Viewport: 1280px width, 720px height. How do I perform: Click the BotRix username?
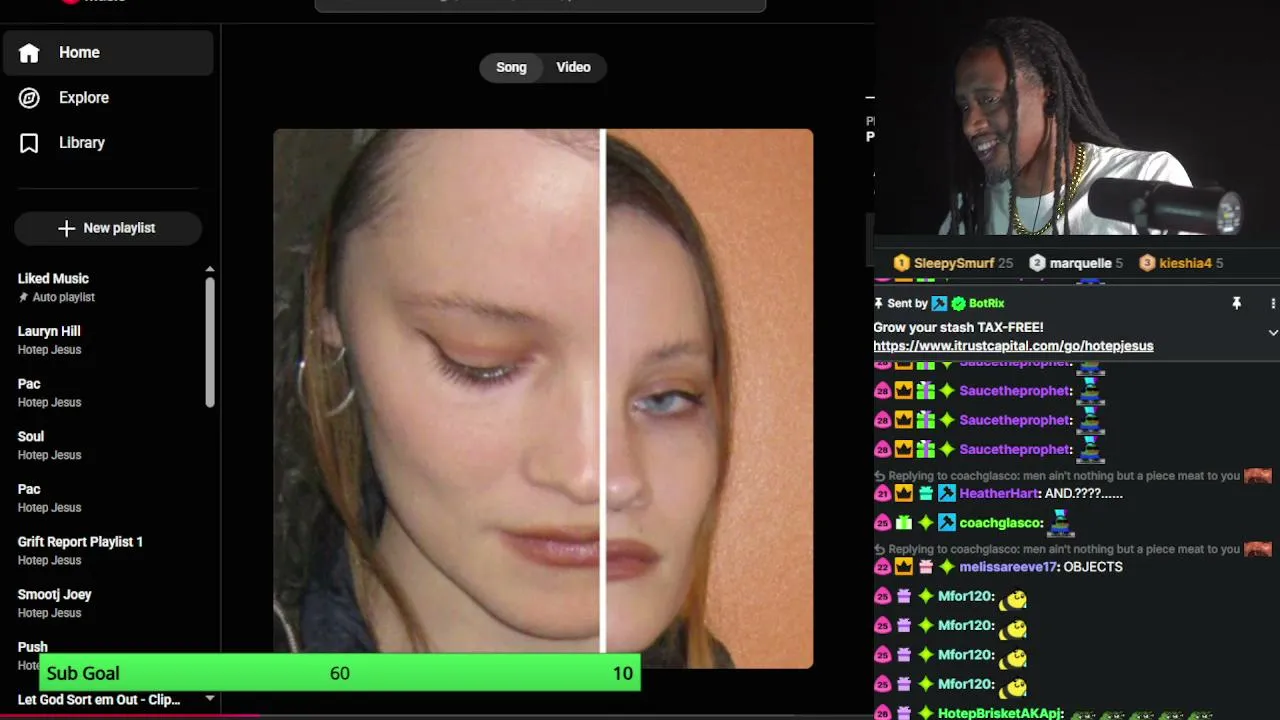pos(986,303)
